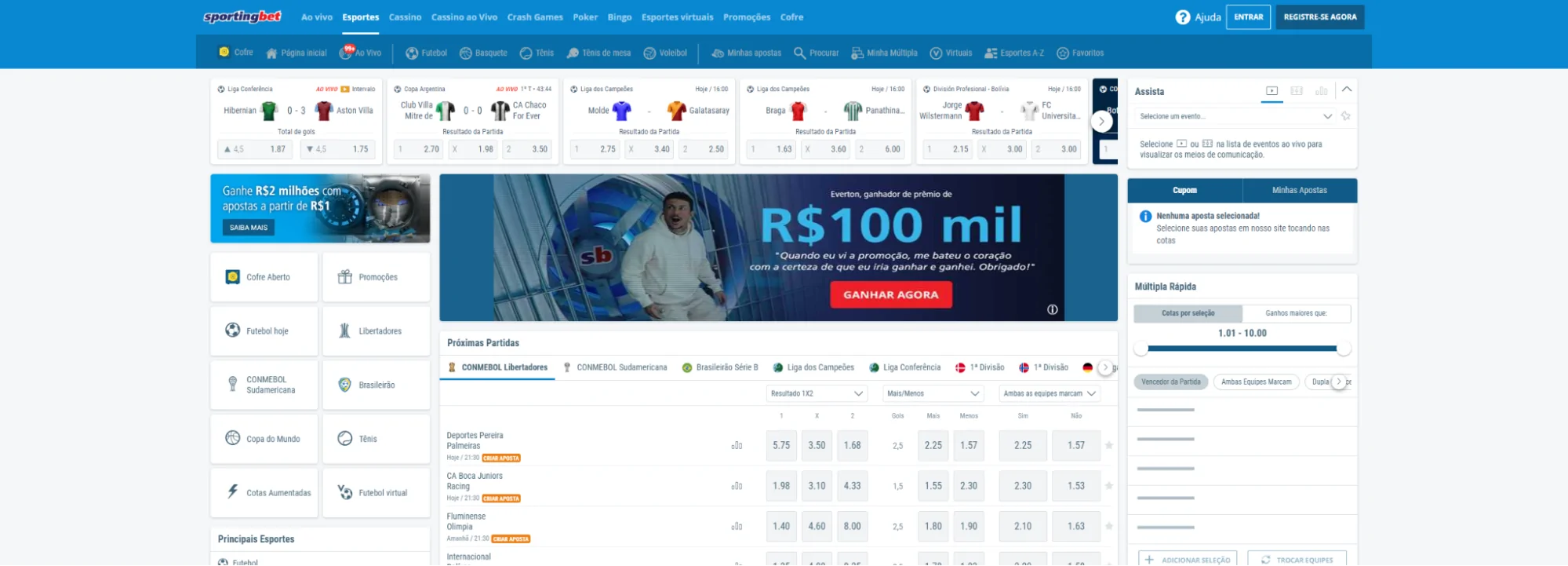Select Voleibol in the sports toolbar
Screen dimensions: 1568x566
click(665, 53)
